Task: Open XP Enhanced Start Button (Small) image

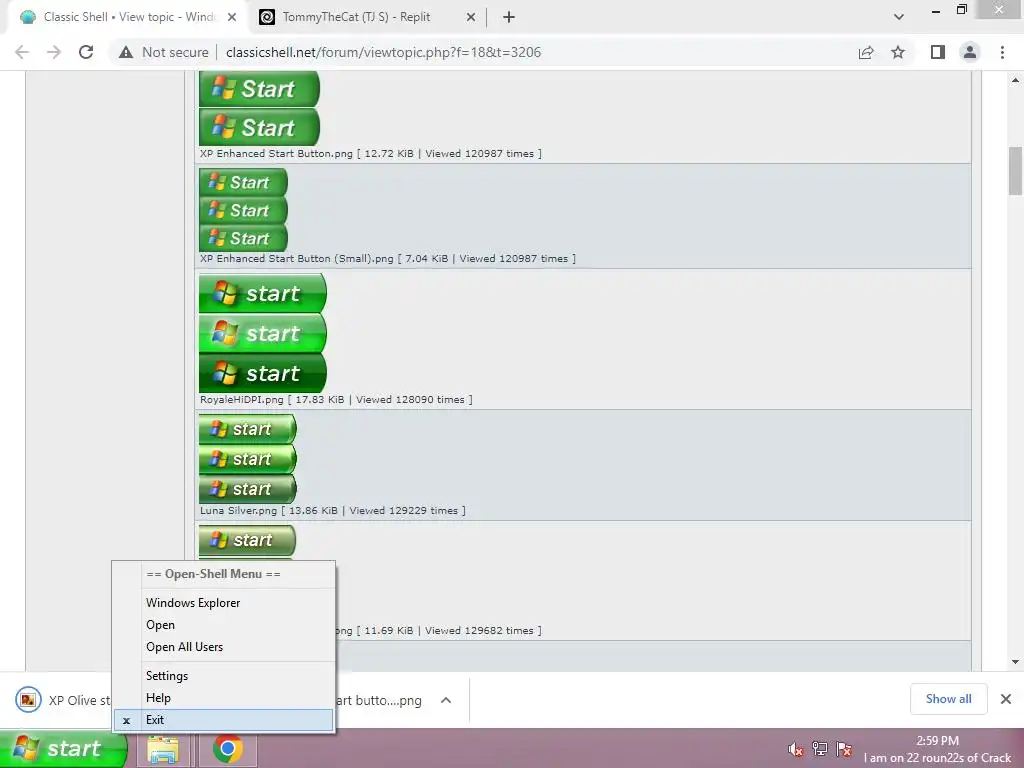Action: [243, 210]
